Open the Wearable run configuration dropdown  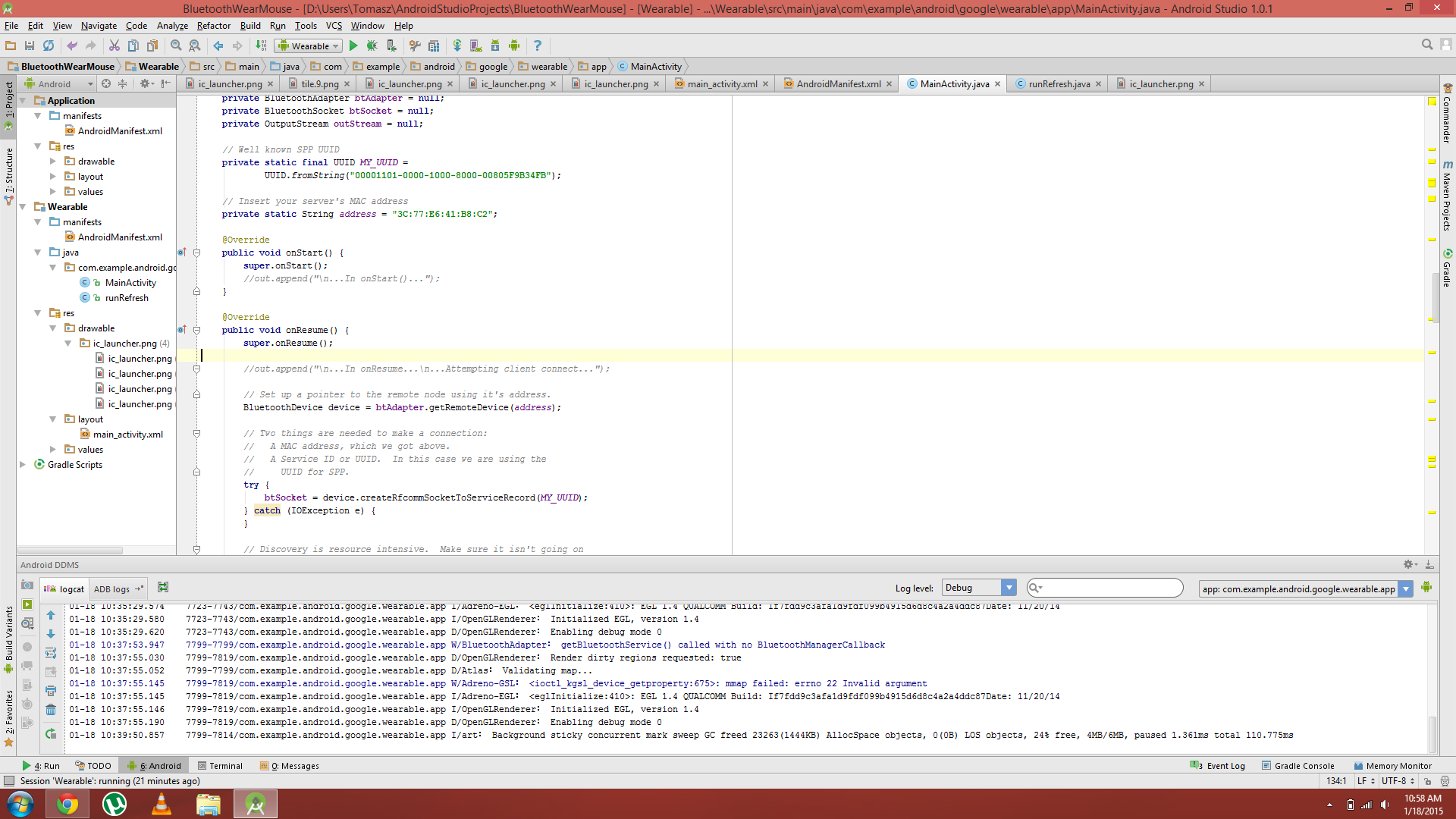[309, 46]
